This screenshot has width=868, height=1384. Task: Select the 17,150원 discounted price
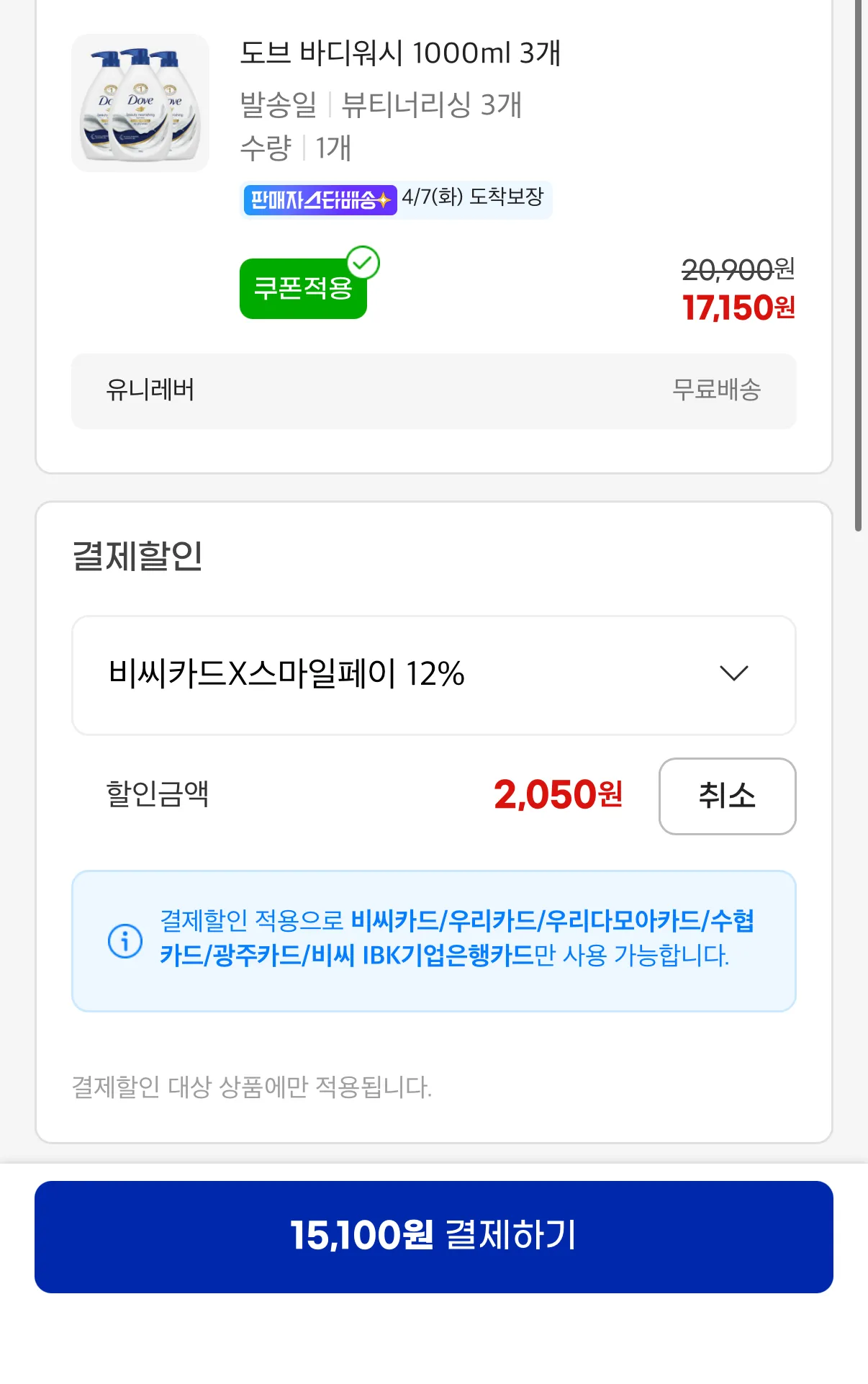pos(738,308)
